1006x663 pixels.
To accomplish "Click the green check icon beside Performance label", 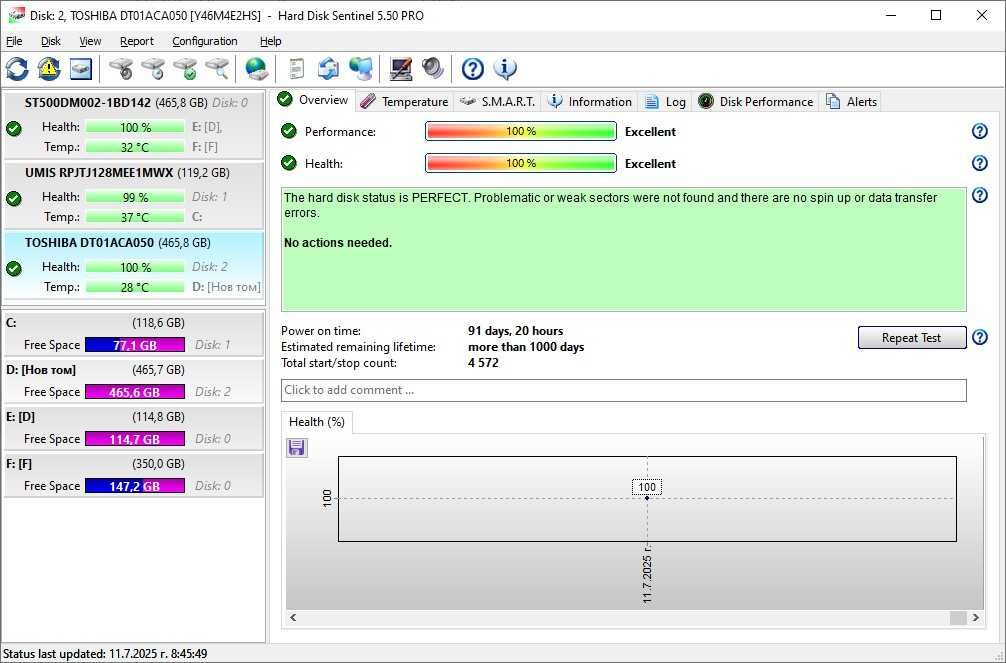I will pos(289,131).
